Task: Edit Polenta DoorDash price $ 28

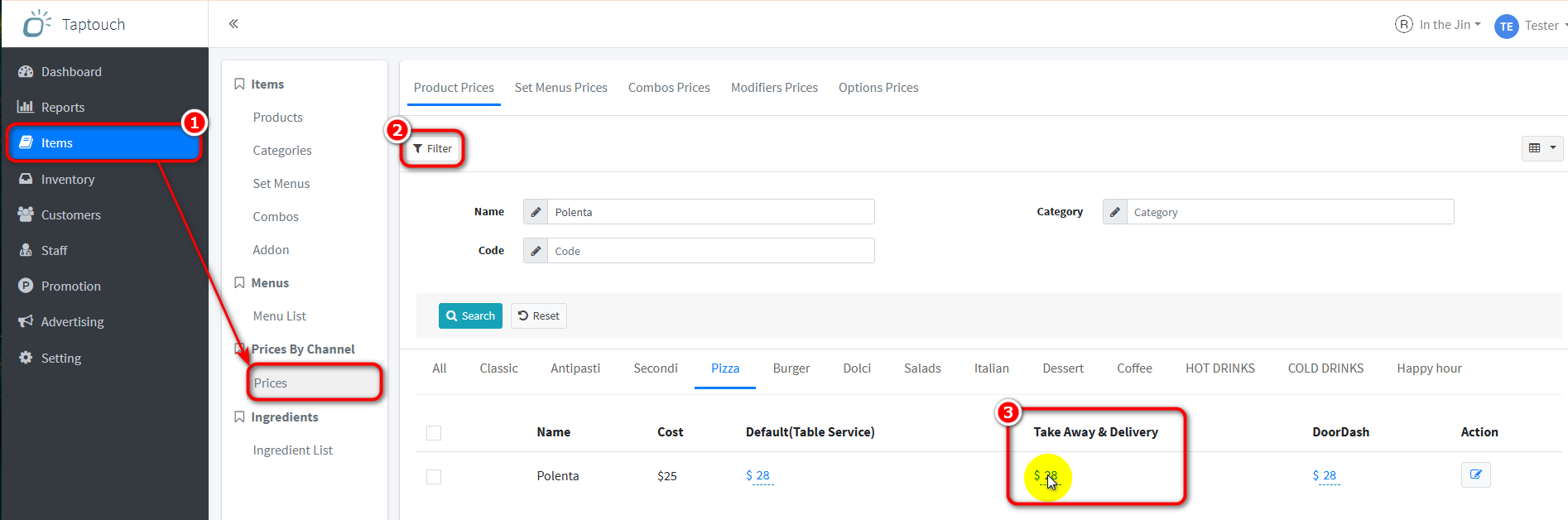Action: [x=1325, y=476]
